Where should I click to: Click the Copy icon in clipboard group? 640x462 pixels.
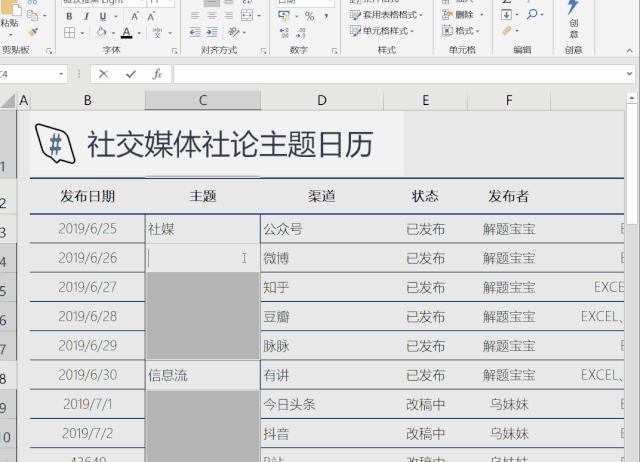(32, 16)
